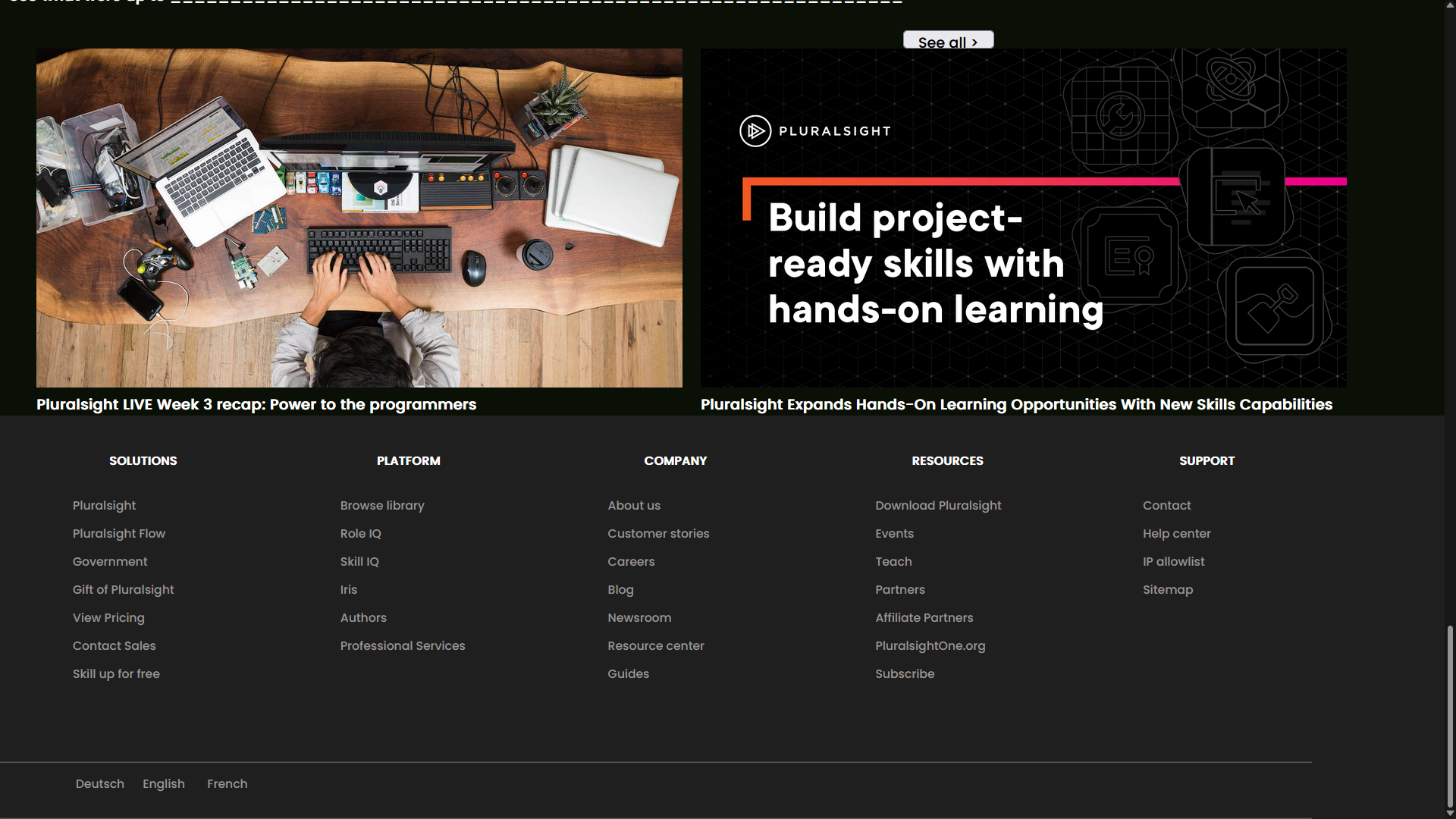The width and height of the screenshot is (1456, 819).
Task: Open the Skill up for free link
Action: coord(116,673)
